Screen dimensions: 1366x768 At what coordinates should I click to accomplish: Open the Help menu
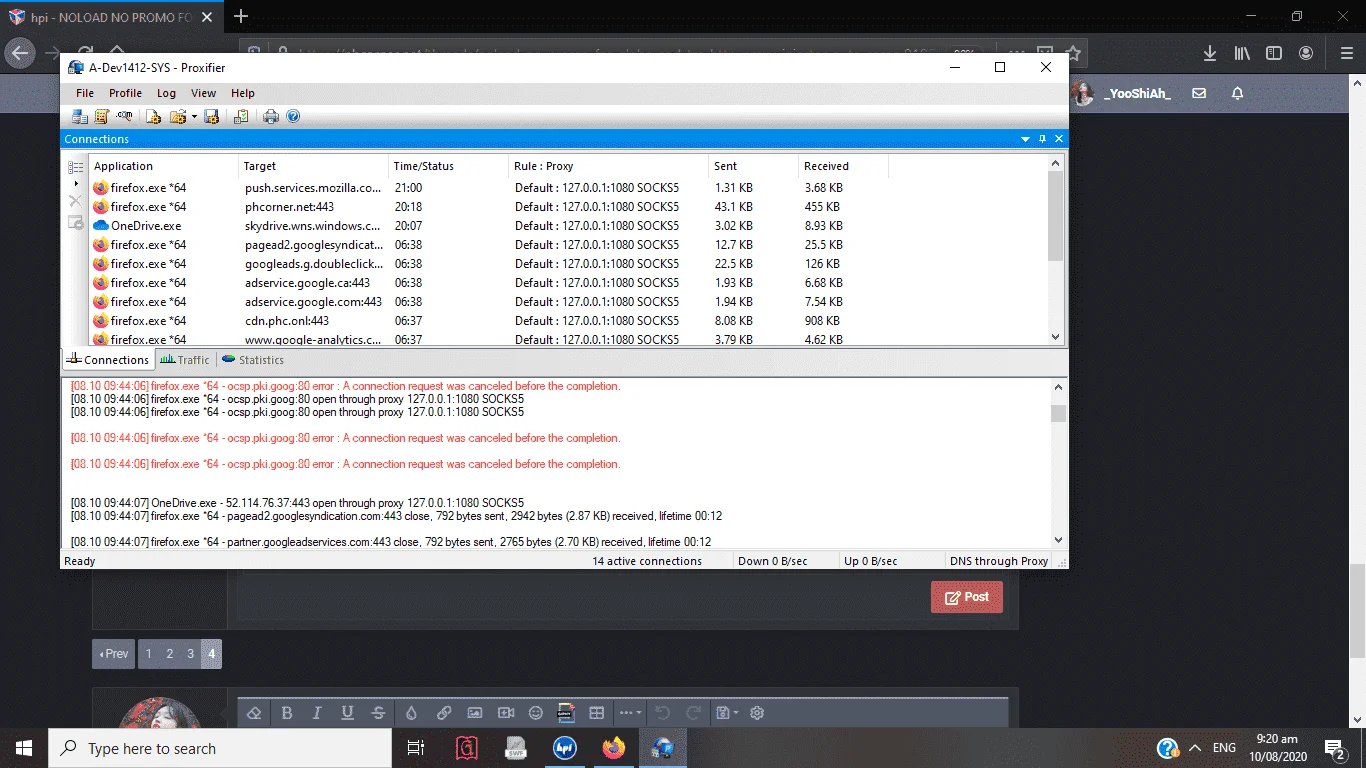coord(243,93)
